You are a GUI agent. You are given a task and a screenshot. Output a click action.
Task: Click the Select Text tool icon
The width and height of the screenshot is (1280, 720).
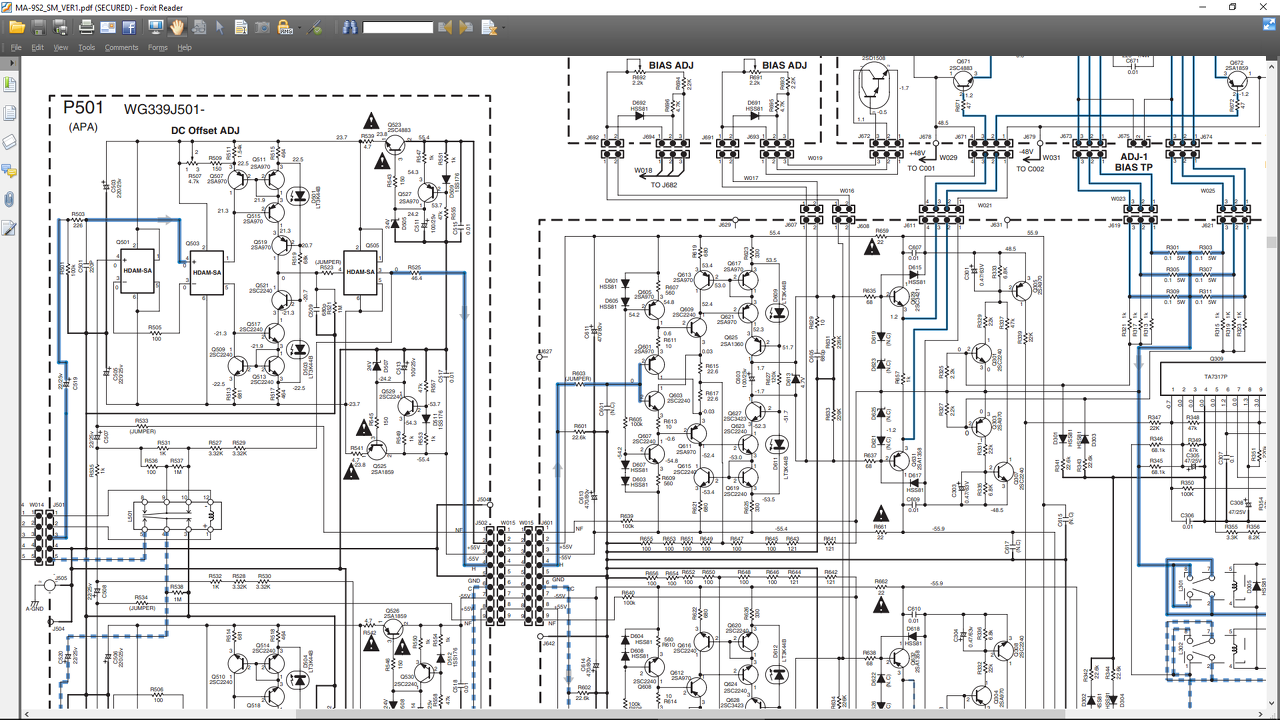[199, 27]
